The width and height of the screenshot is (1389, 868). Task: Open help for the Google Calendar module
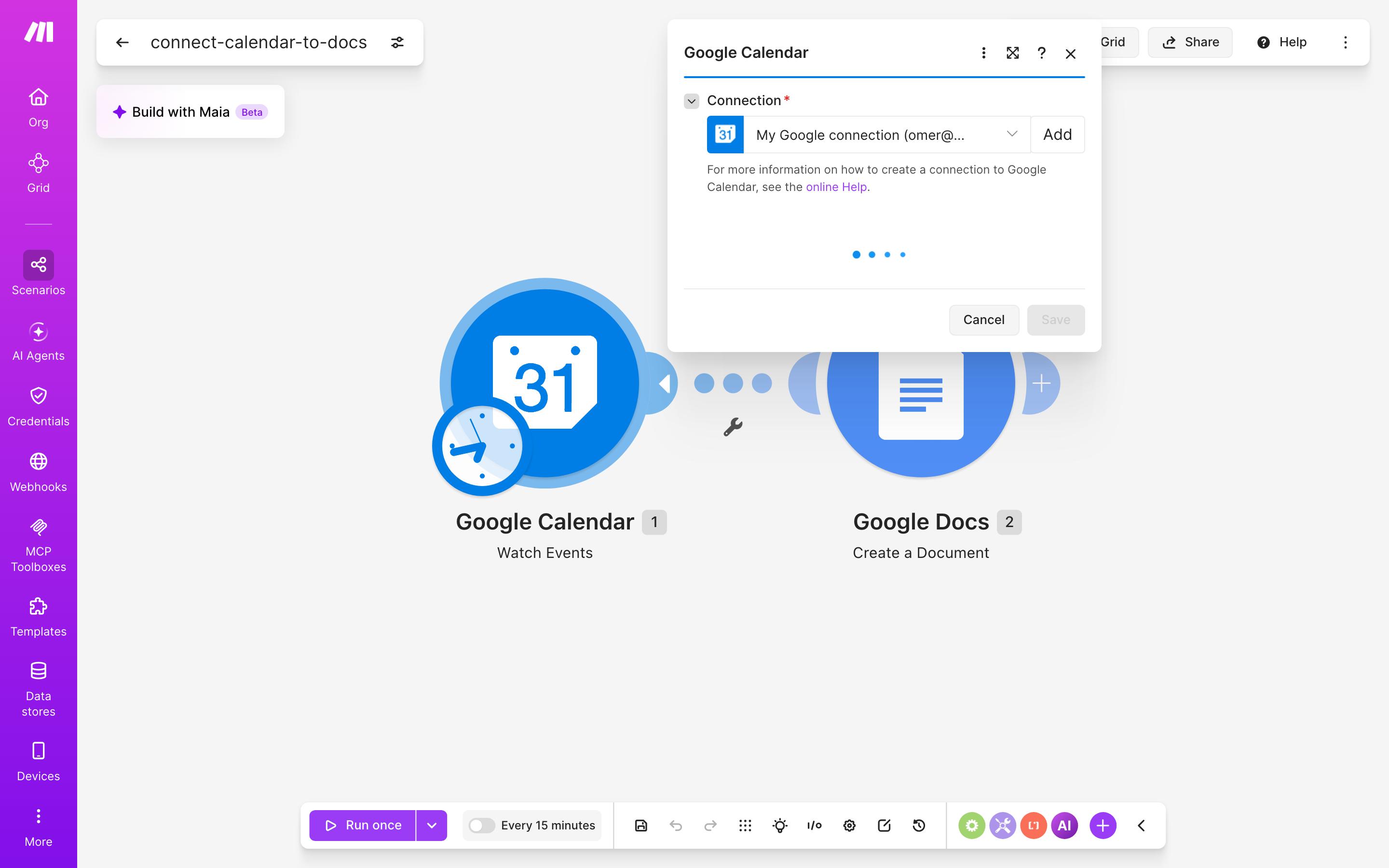click(x=1041, y=53)
